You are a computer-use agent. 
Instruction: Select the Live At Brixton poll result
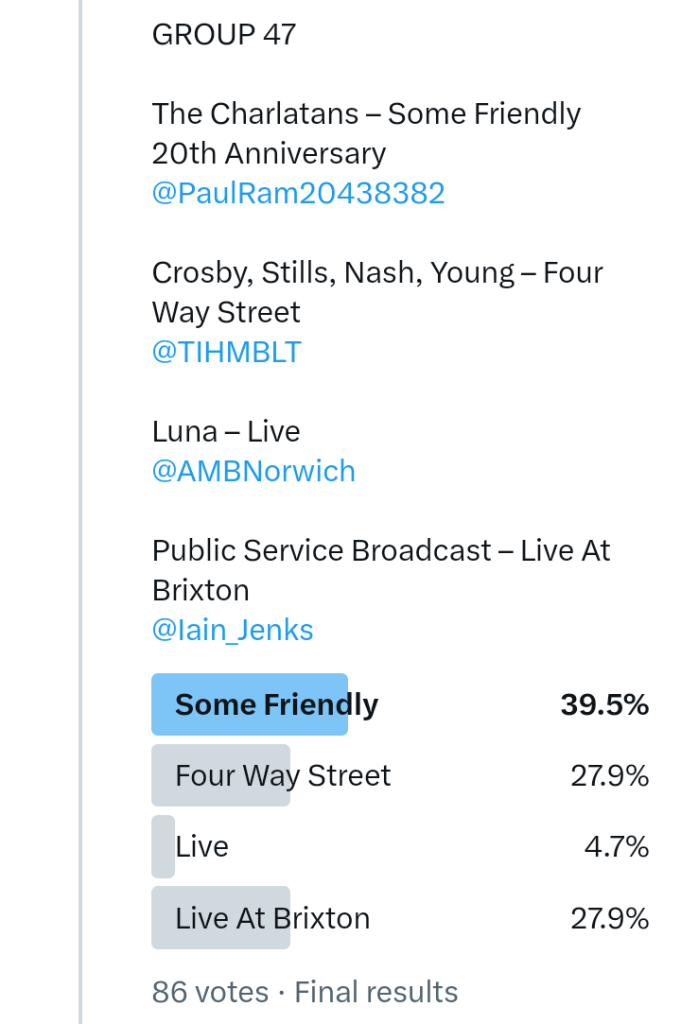tap(272, 918)
